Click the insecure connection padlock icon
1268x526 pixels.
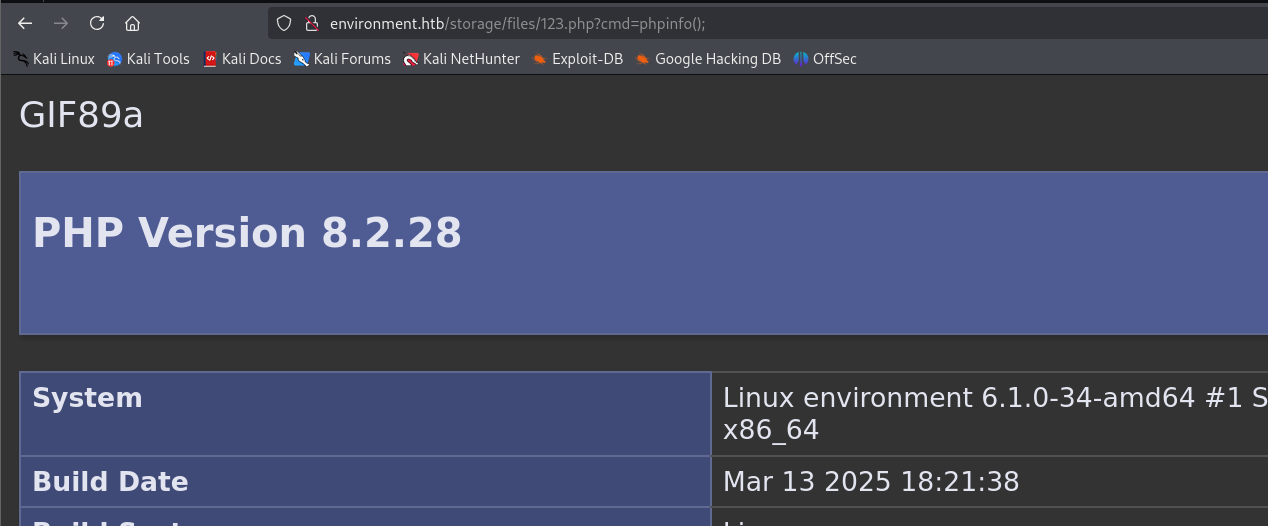click(x=311, y=23)
